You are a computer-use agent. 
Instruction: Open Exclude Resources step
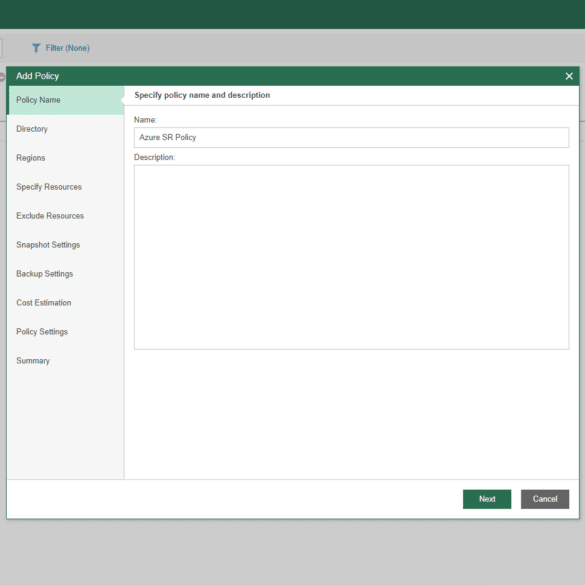pyautogui.click(x=66, y=216)
